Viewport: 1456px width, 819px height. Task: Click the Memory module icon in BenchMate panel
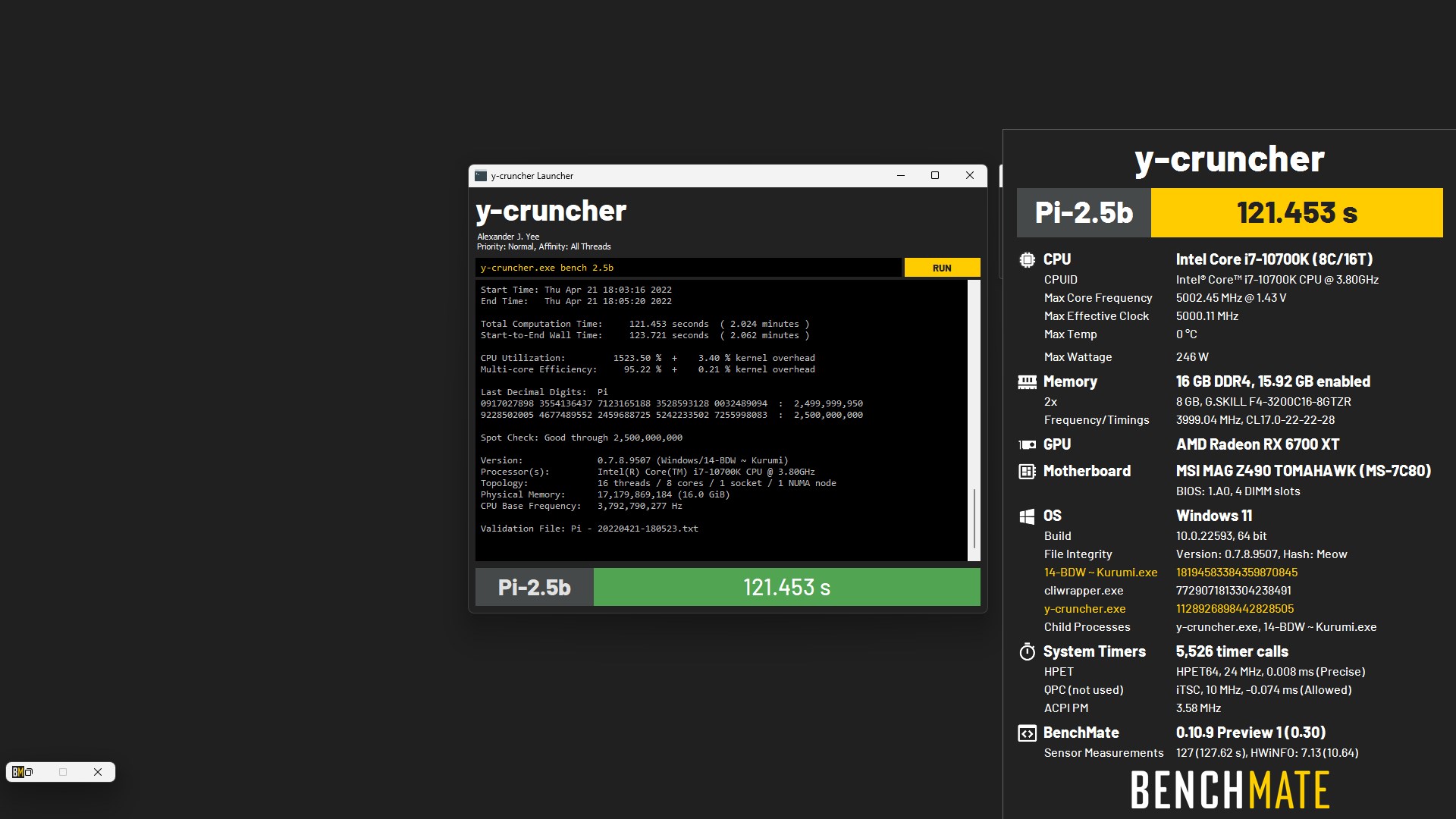[x=1027, y=382]
